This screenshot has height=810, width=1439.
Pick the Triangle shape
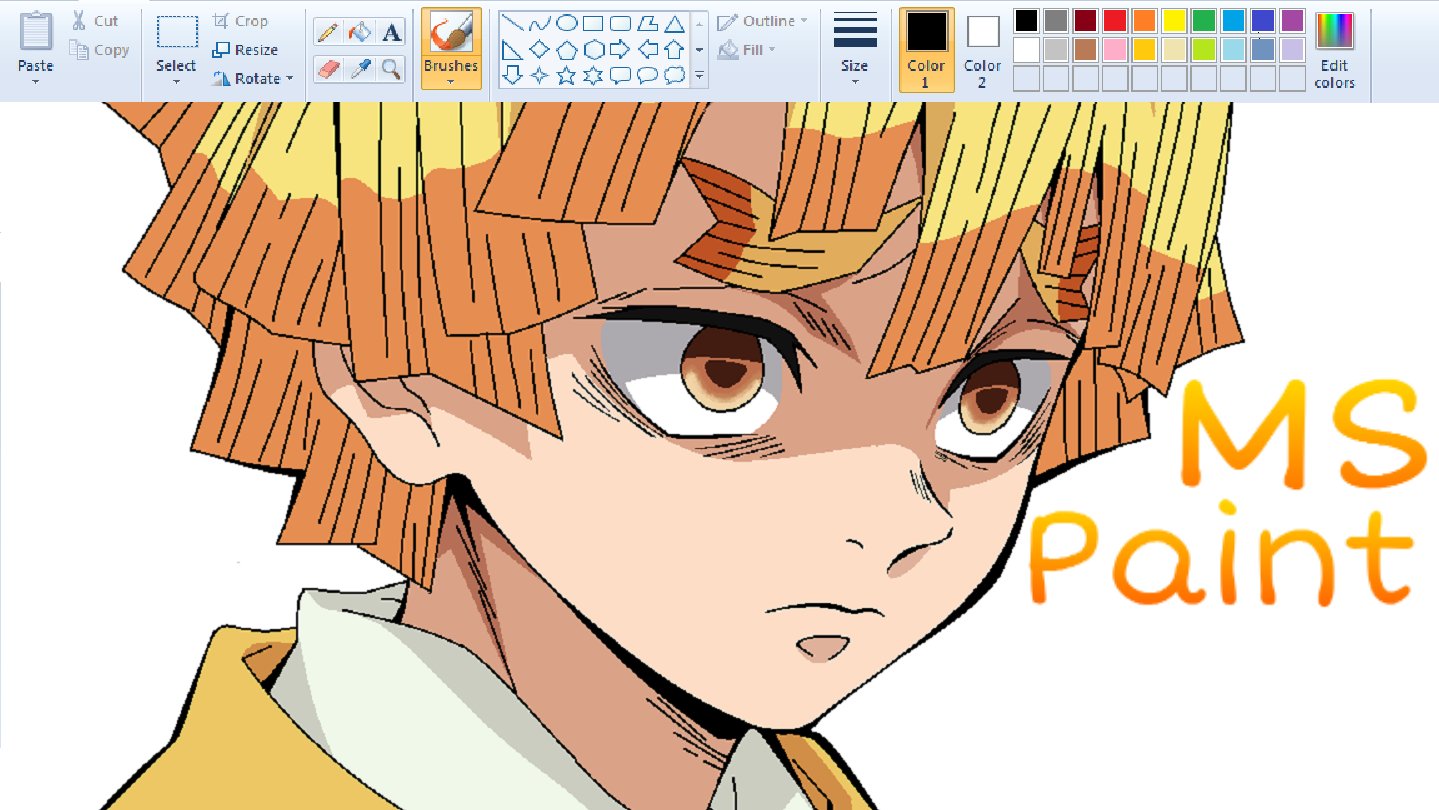(674, 23)
